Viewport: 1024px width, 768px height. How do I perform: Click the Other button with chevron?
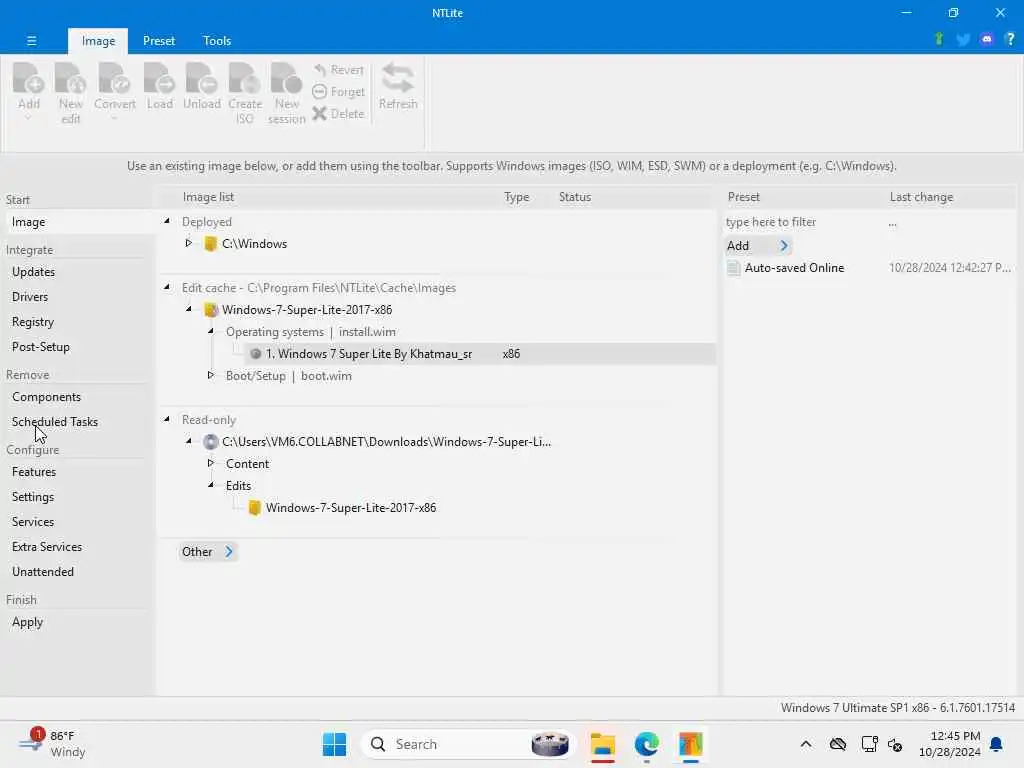[208, 552]
